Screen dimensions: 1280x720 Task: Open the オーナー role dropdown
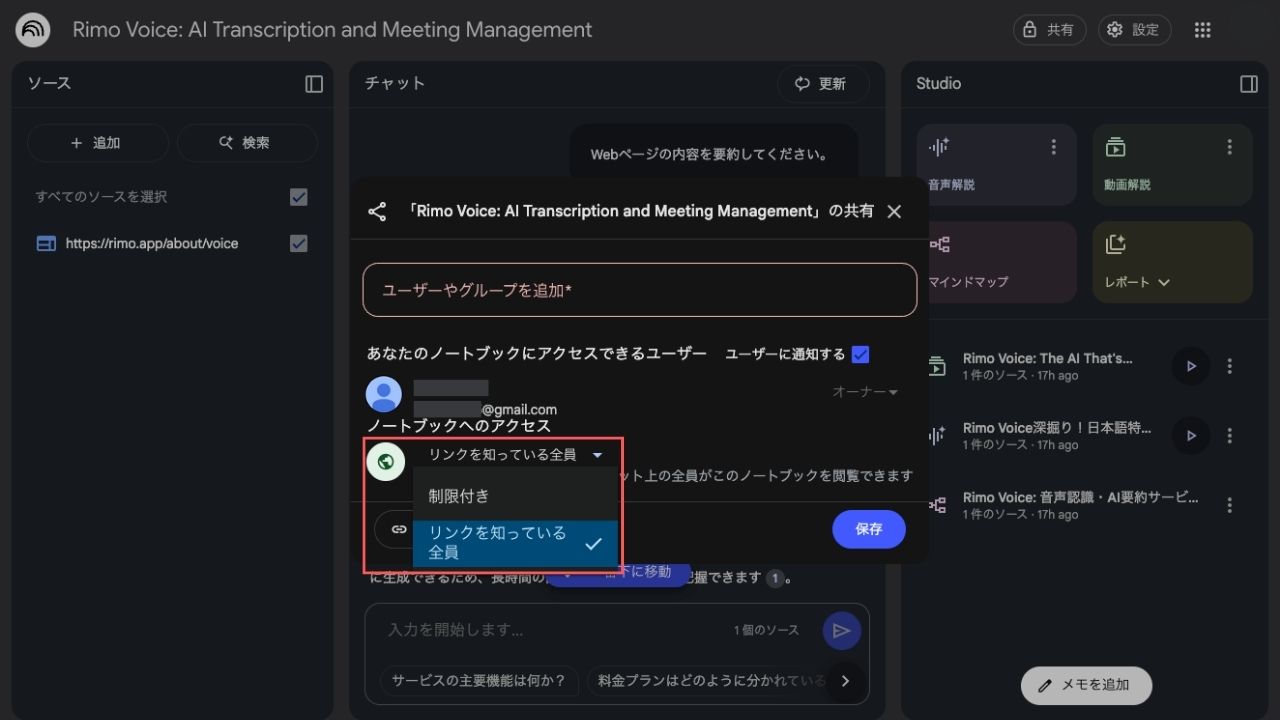(x=865, y=393)
